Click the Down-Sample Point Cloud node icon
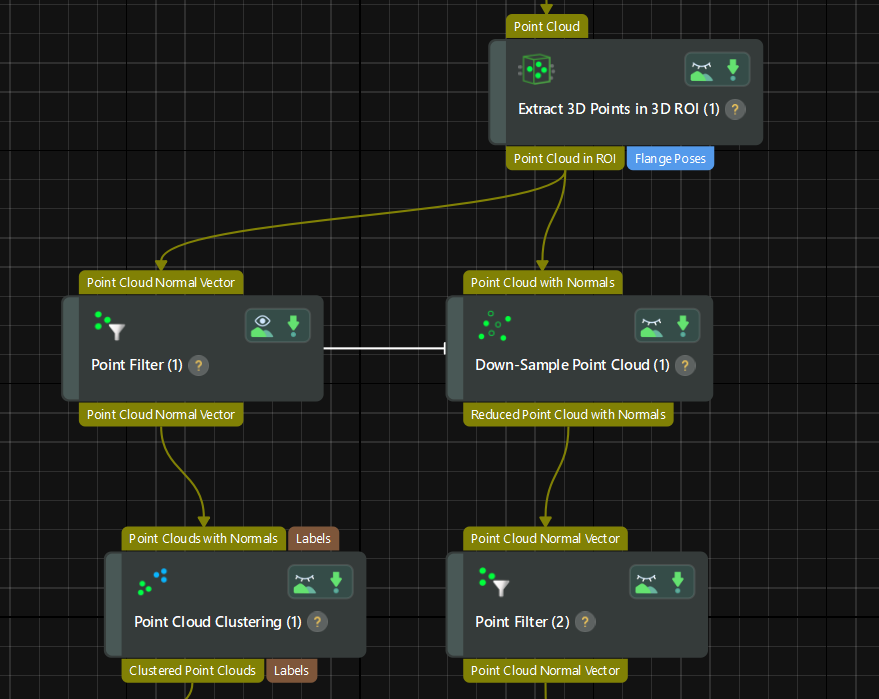 493,324
